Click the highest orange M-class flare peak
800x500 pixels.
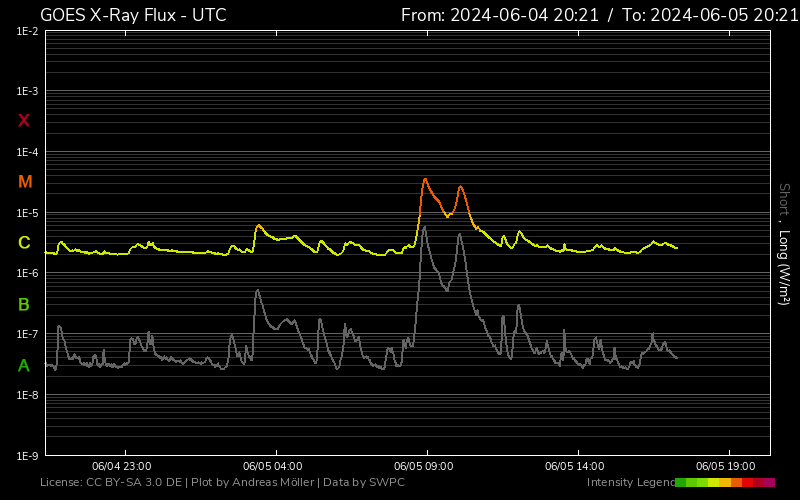425,179
